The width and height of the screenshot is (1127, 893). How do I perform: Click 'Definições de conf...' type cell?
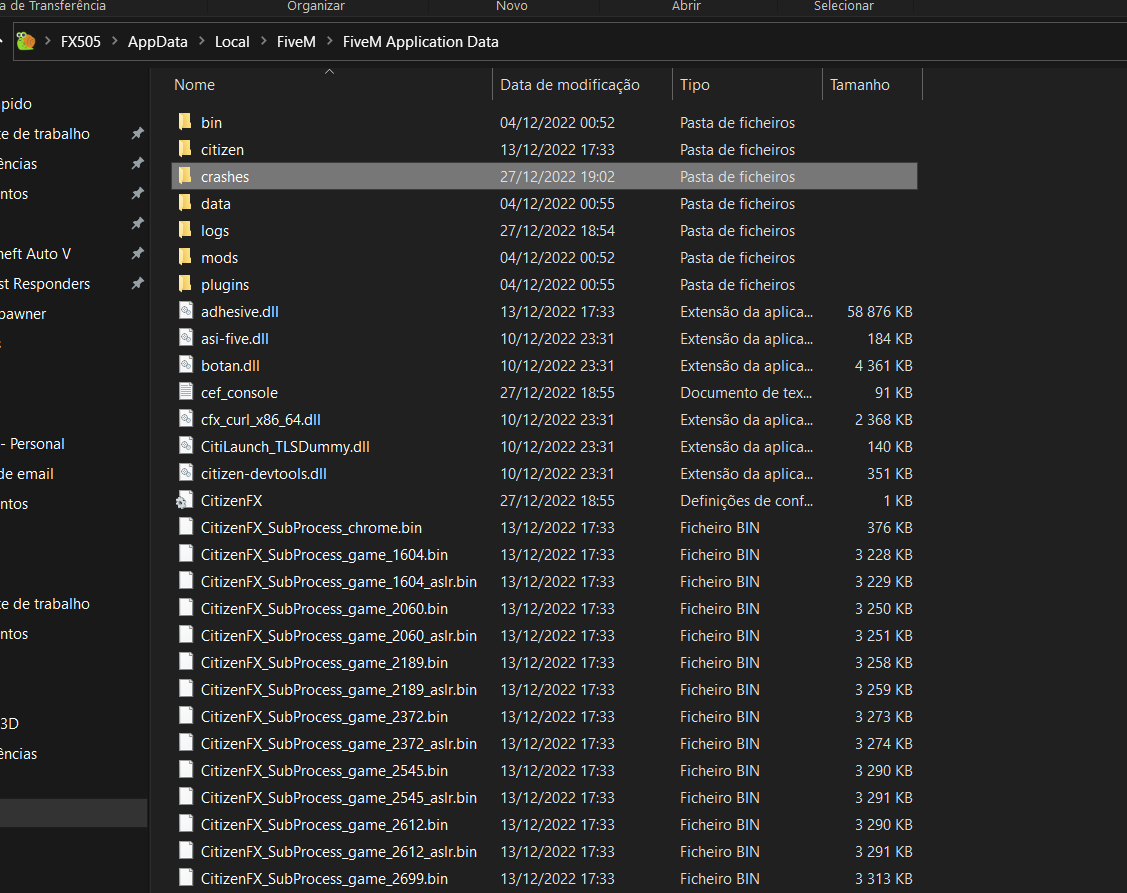click(746, 500)
